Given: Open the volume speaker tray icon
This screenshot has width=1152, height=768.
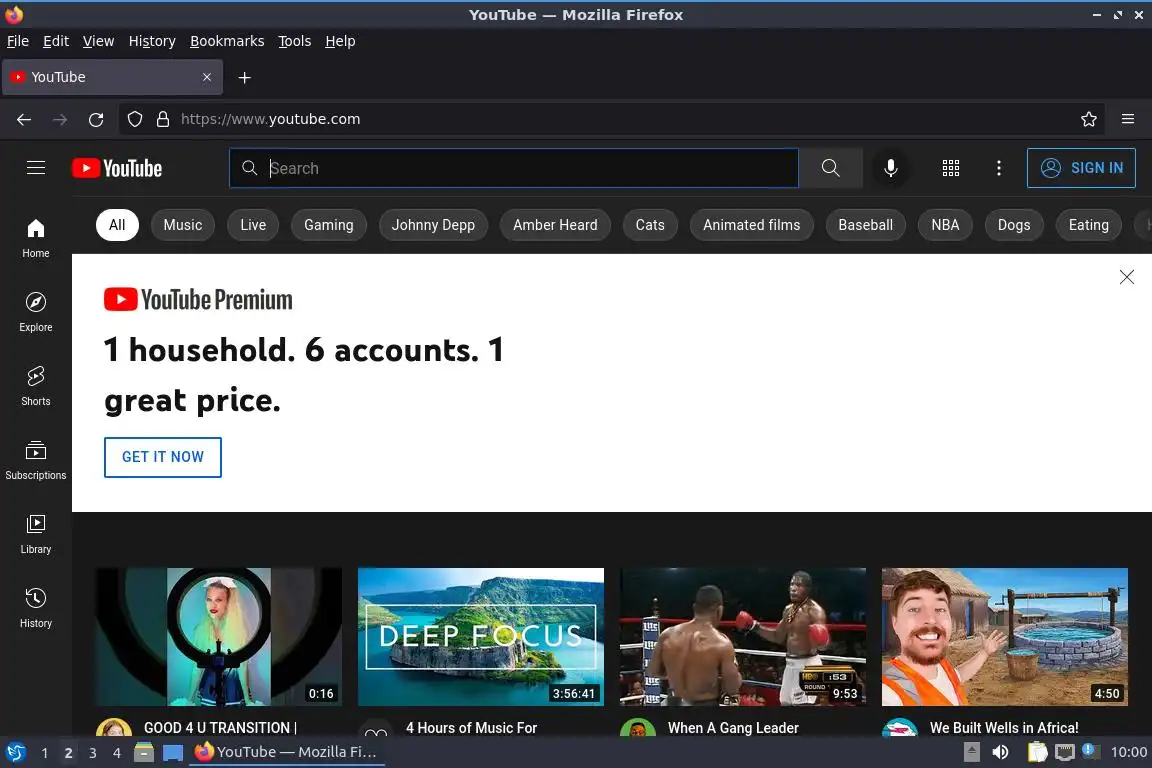Looking at the screenshot, I should pyautogui.click(x=1000, y=752).
